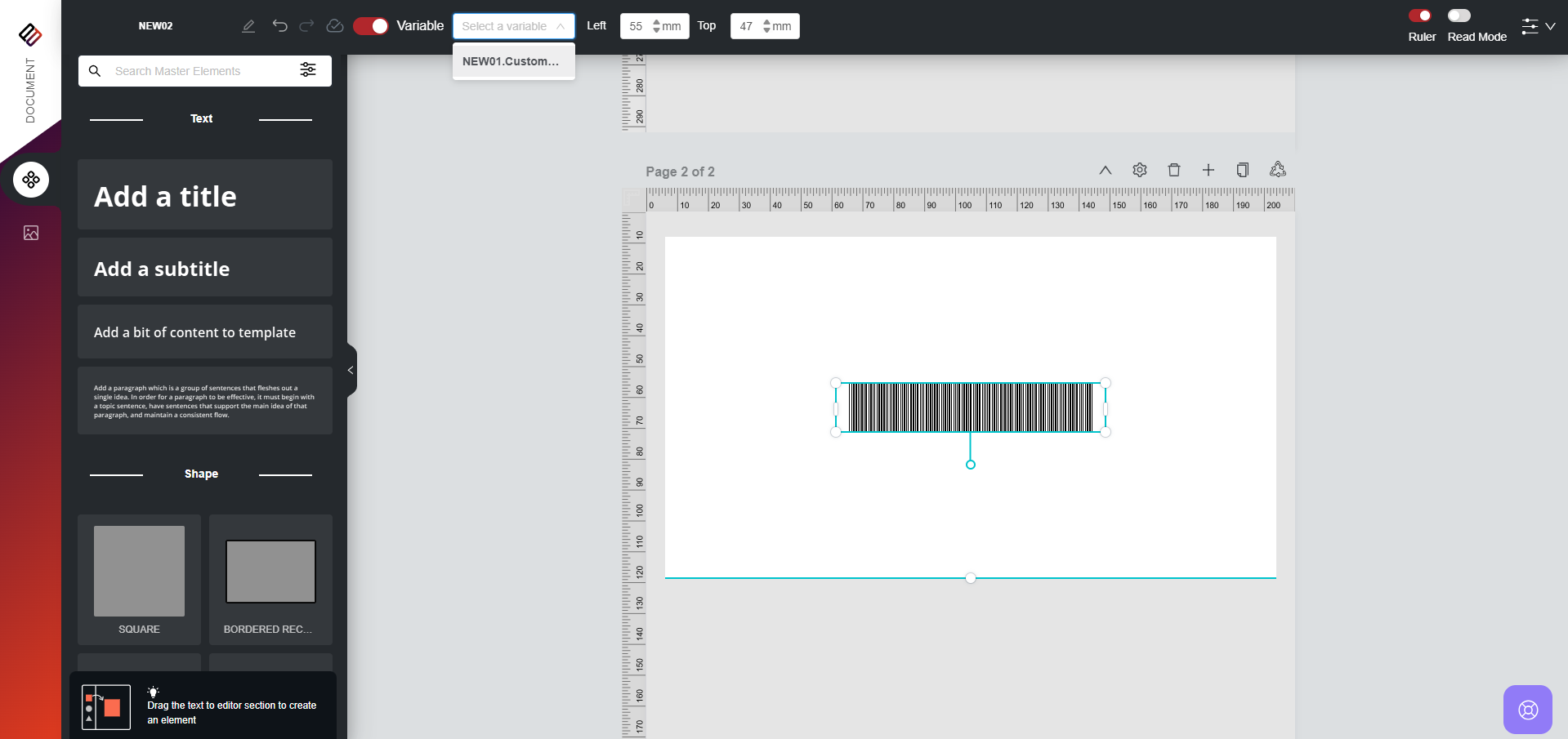The image size is (1568, 739).
Task: Click the undo arrow icon
Action: [x=279, y=26]
